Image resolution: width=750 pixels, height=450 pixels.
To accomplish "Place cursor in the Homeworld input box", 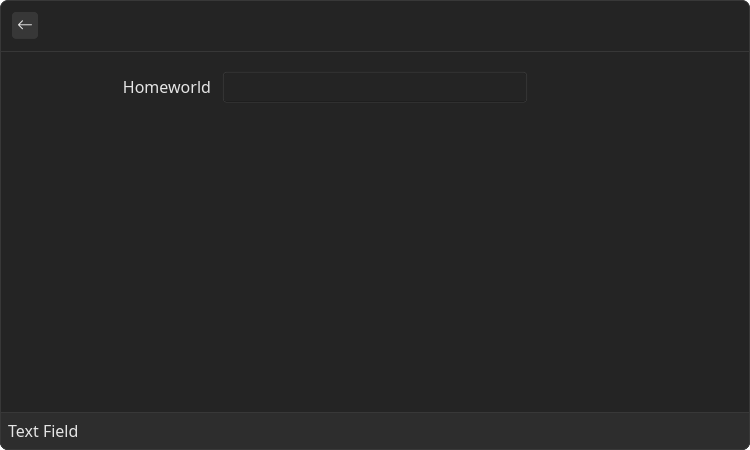I will pyautogui.click(x=375, y=87).
